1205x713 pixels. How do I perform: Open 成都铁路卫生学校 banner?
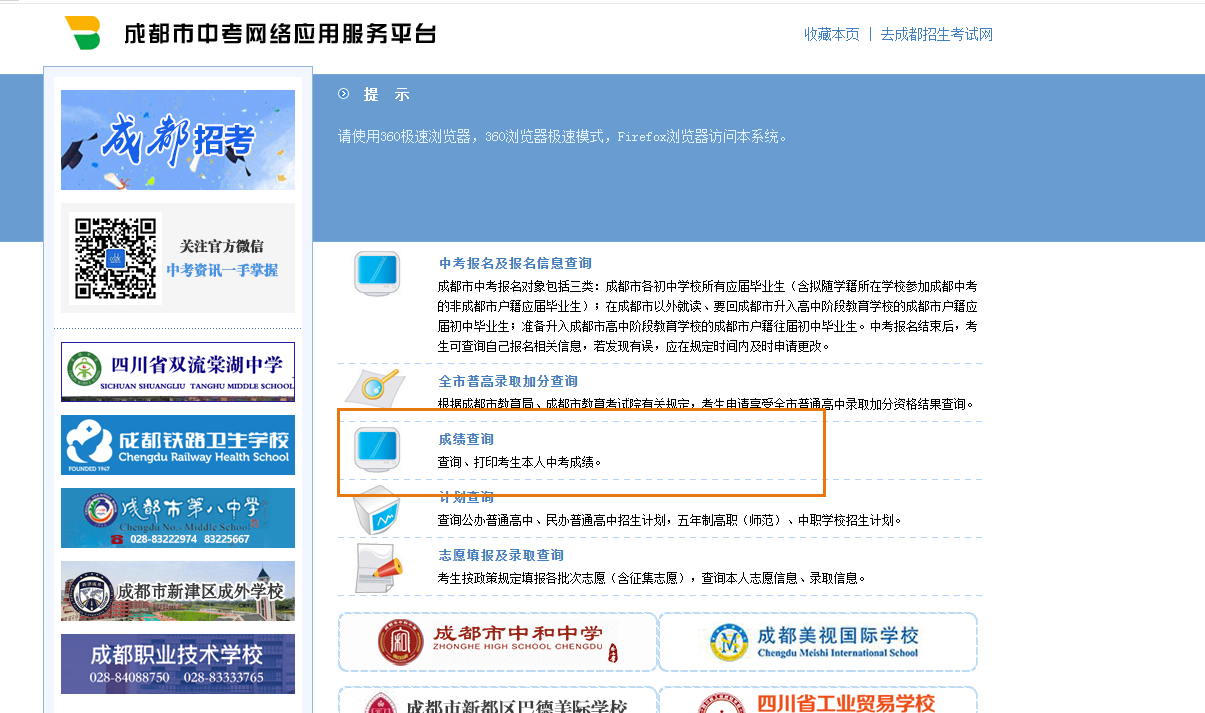coord(178,445)
